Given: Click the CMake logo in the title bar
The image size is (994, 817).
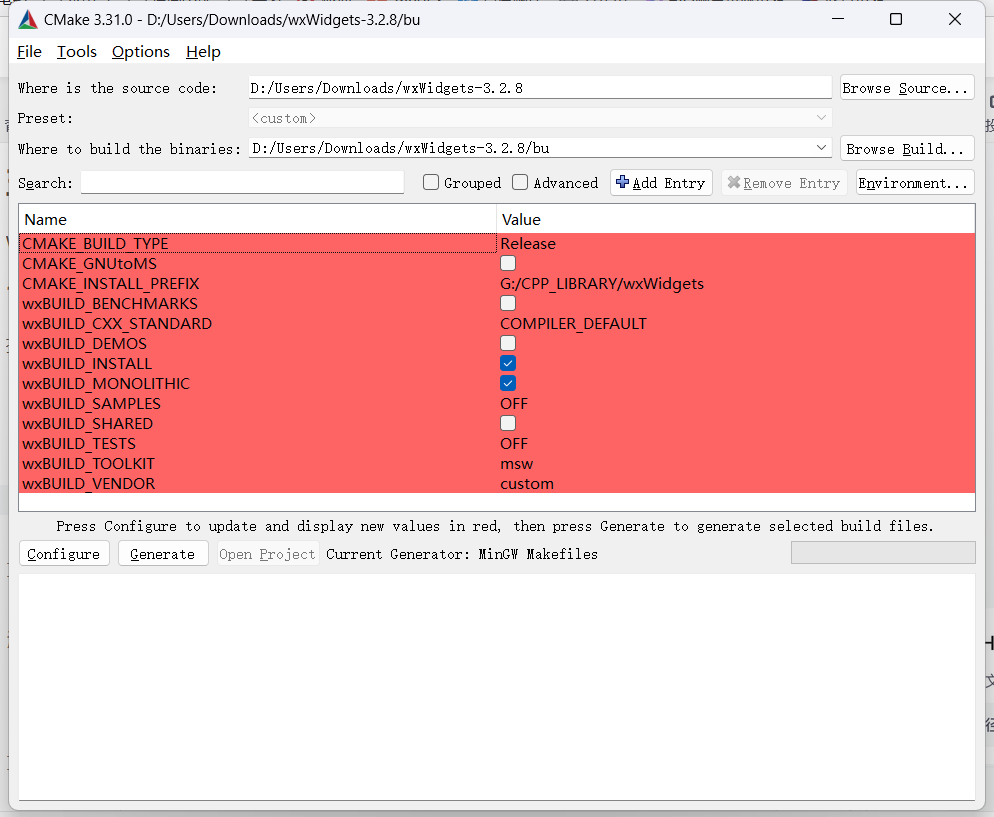Looking at the screenshot, I should [x=27, y=18].
